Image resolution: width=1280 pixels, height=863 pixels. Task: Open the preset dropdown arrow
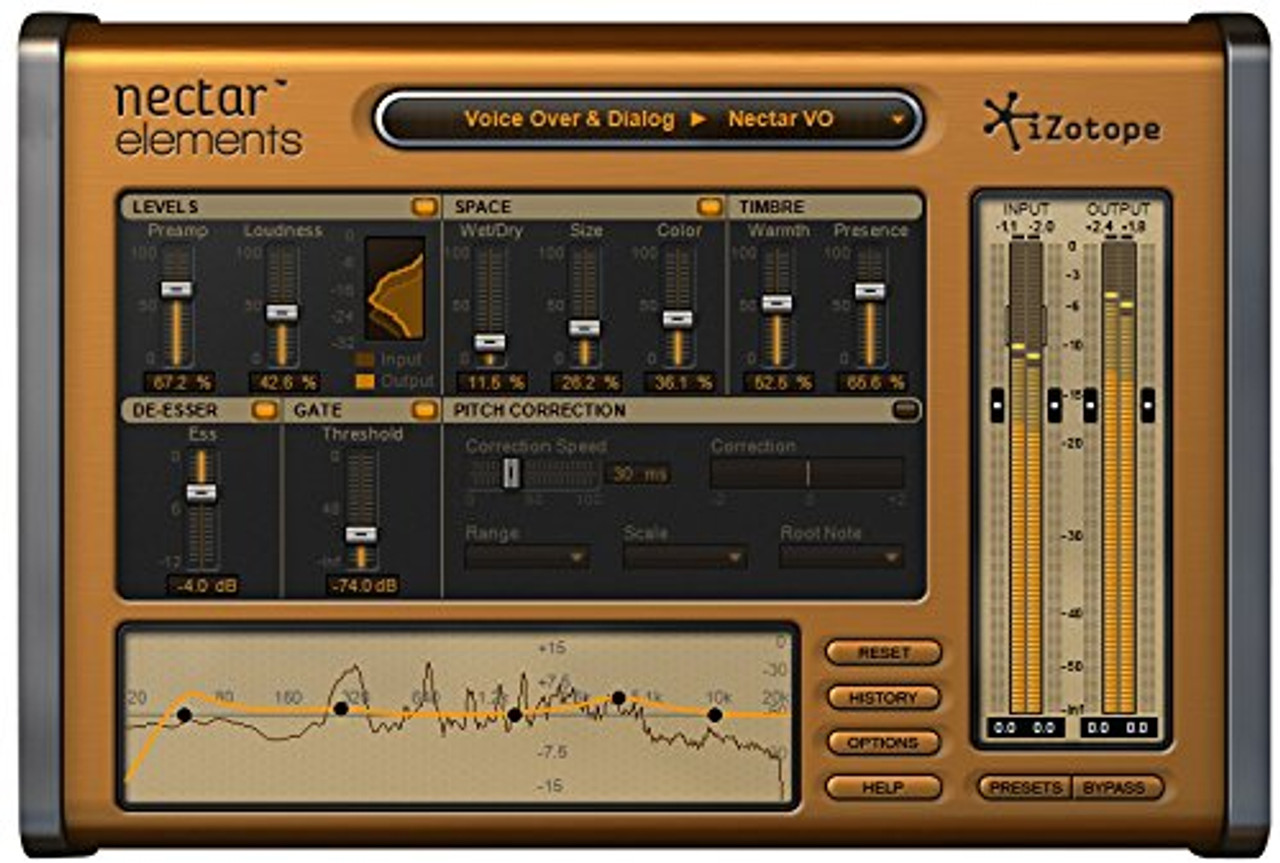pyautogui.click(x=897, y=120)
